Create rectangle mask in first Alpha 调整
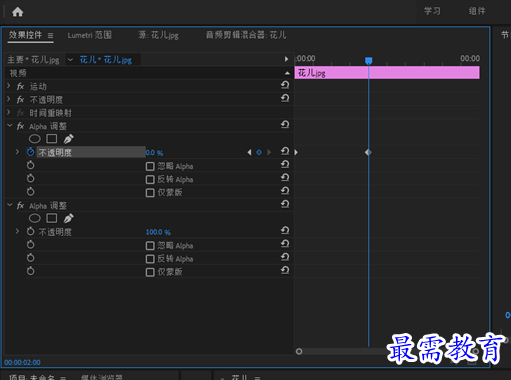The image size is (511, 380). coord(52,139)
